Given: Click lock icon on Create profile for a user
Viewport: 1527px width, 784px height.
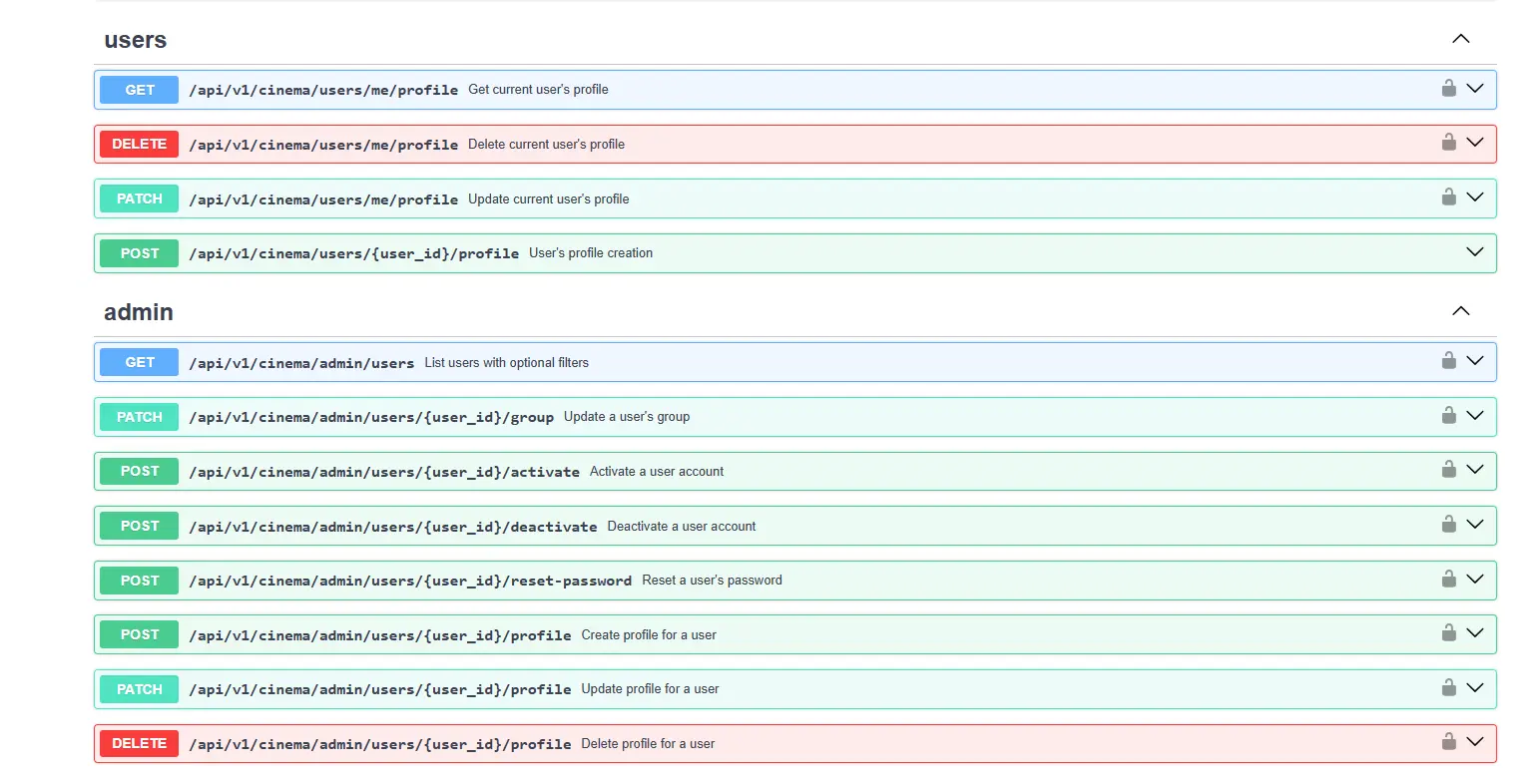Looking at the screenshot, I should tap(1448, 632).
